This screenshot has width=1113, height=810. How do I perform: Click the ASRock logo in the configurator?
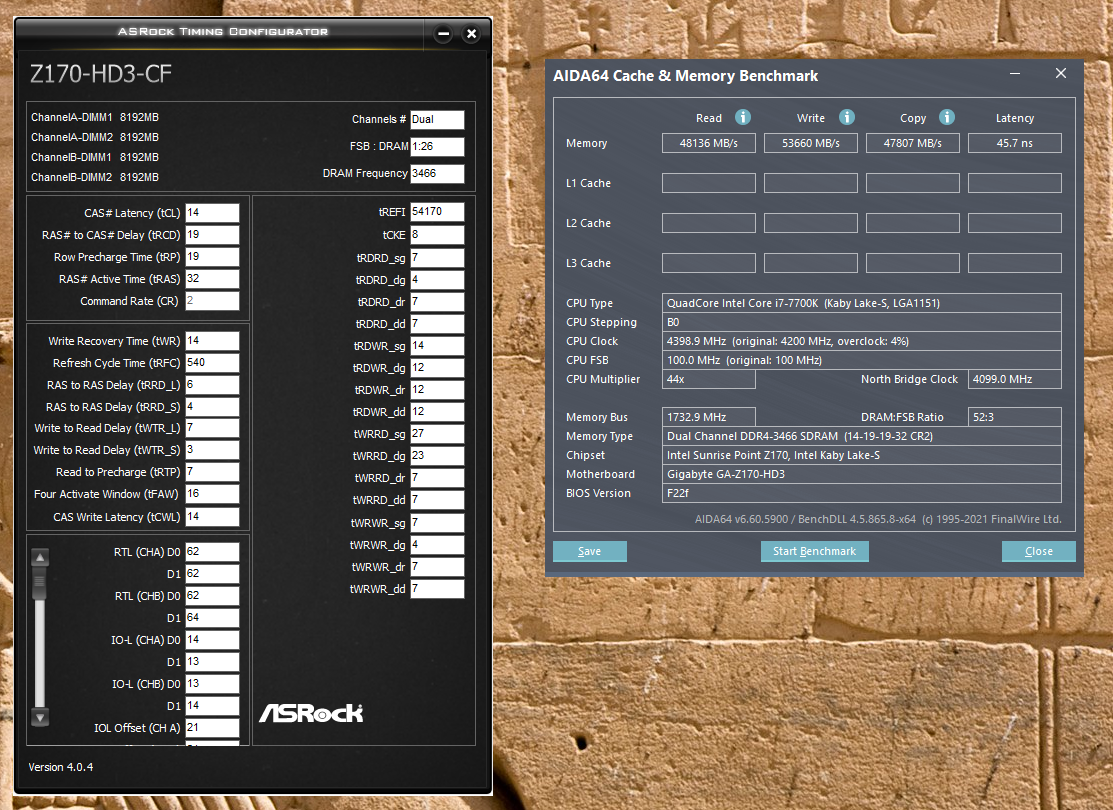coord(311,713)
